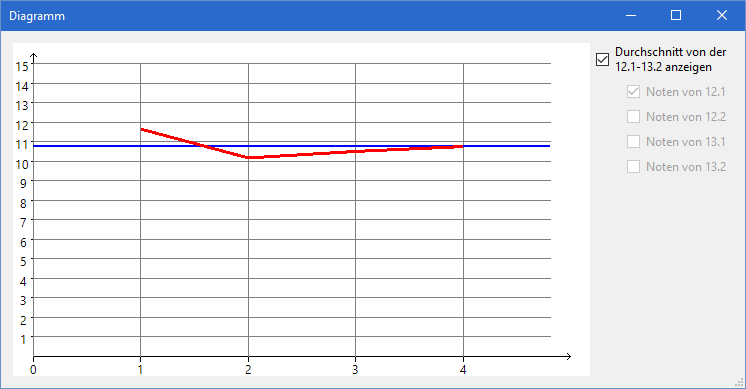This screenshot has width=746, height=389.
Task: Click the Noten von 12.2 label
Action: coord(686,117)
